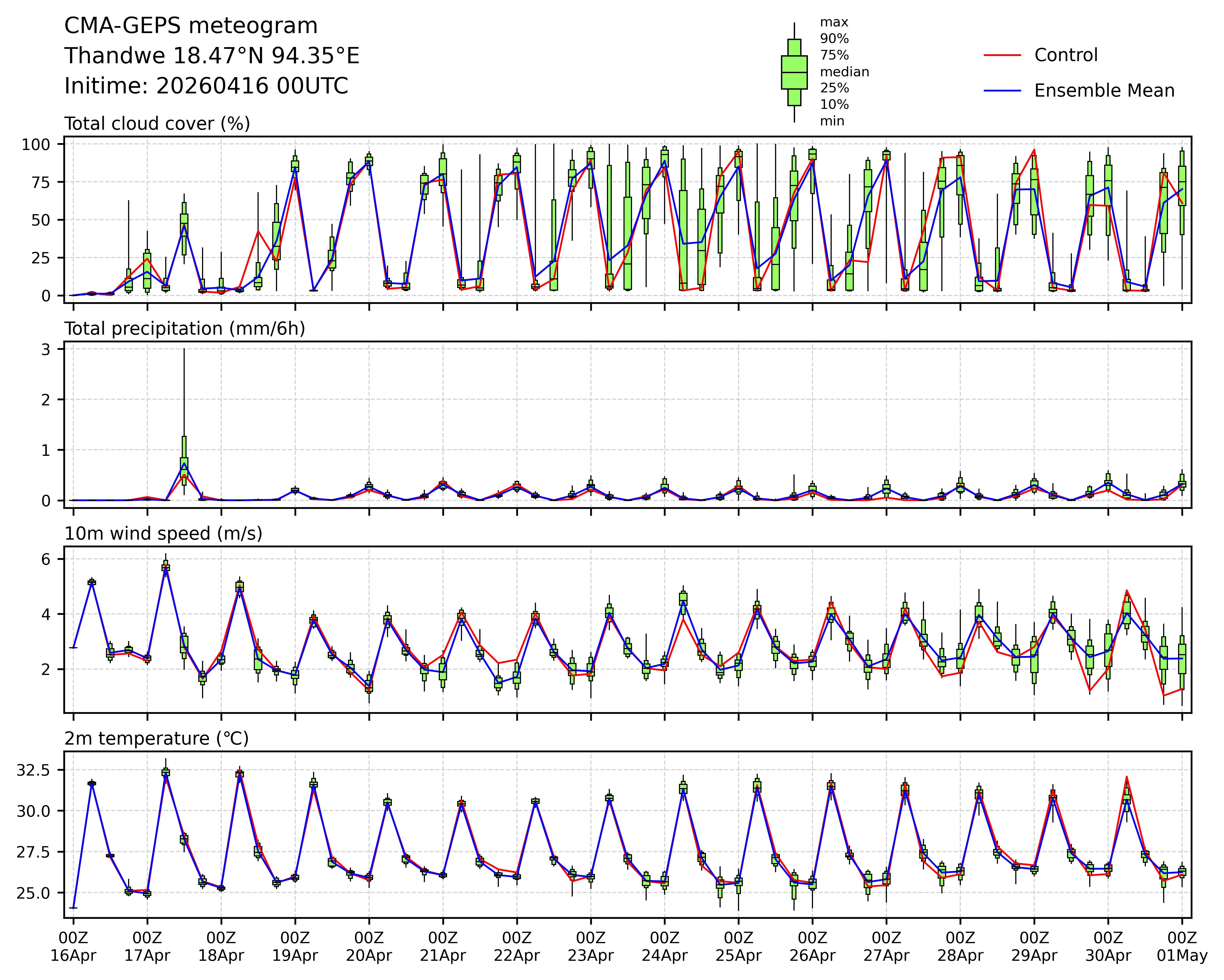Screen dimensions: 1224x980
Task: Click the 00Z 20Apr axis label
Action: [369, 946]
